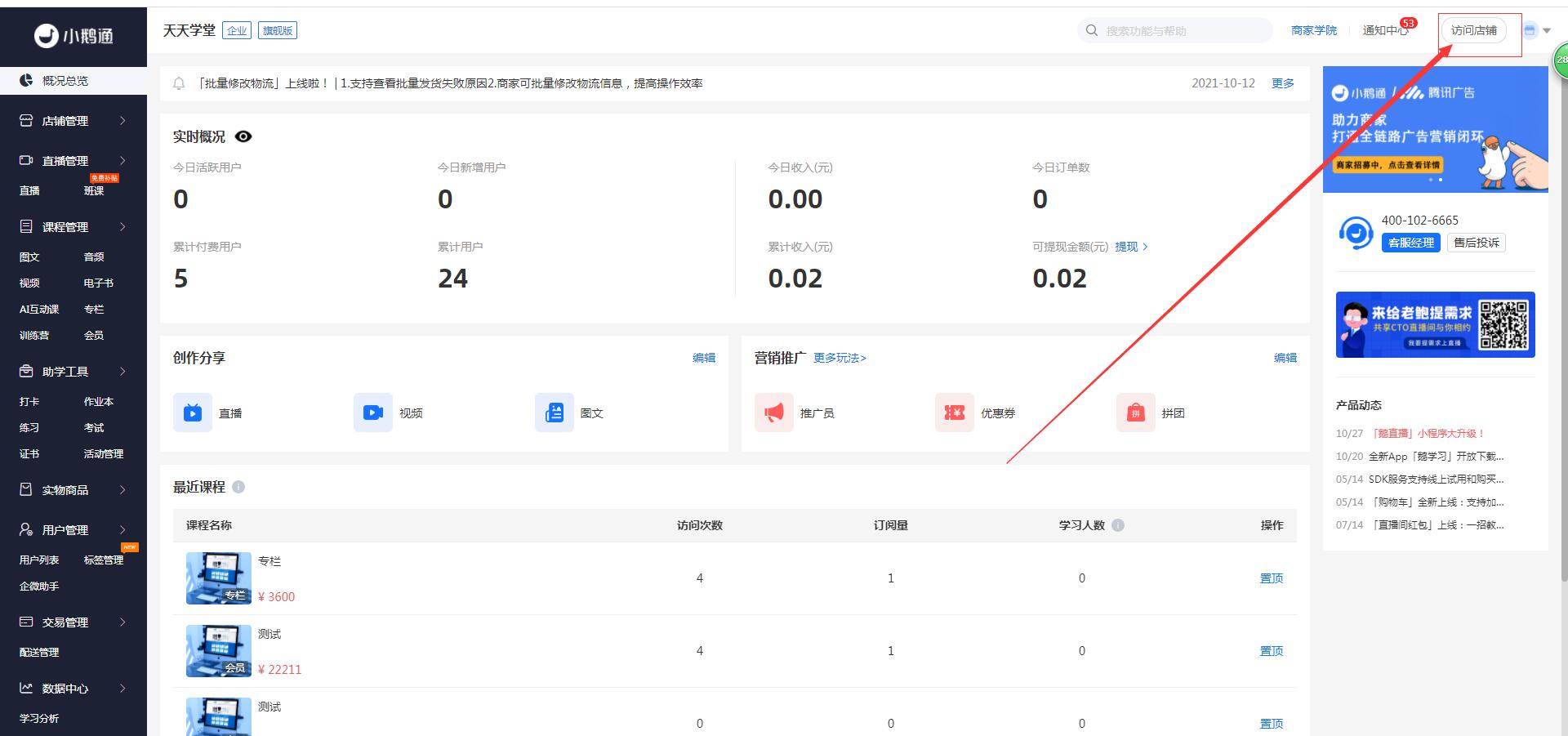Open the 商家学院 link in header
Image resolution: width=1568 pixels, height=736 pixels.
(1313, 30)
